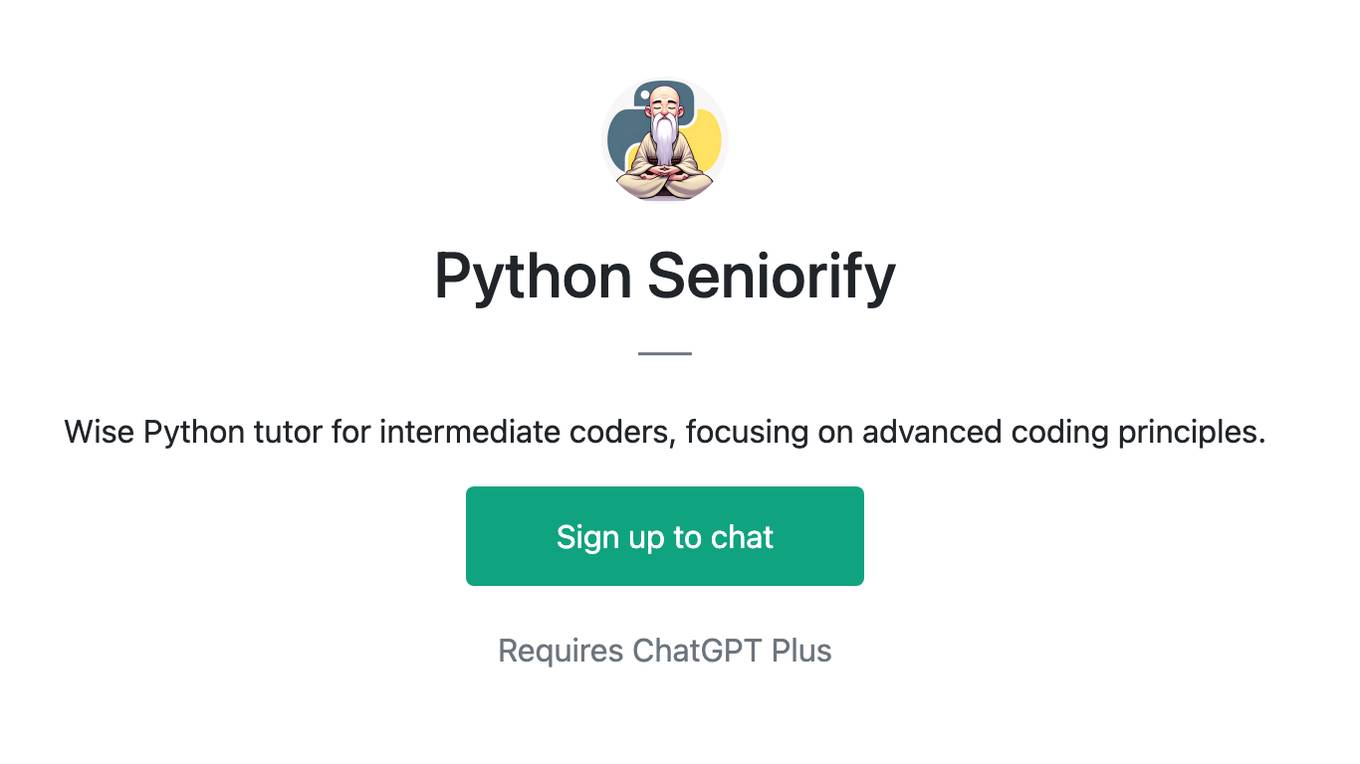Click advanced coding principles at description end
Screen dimensions: 1360x764
[x=1064, y=432]
